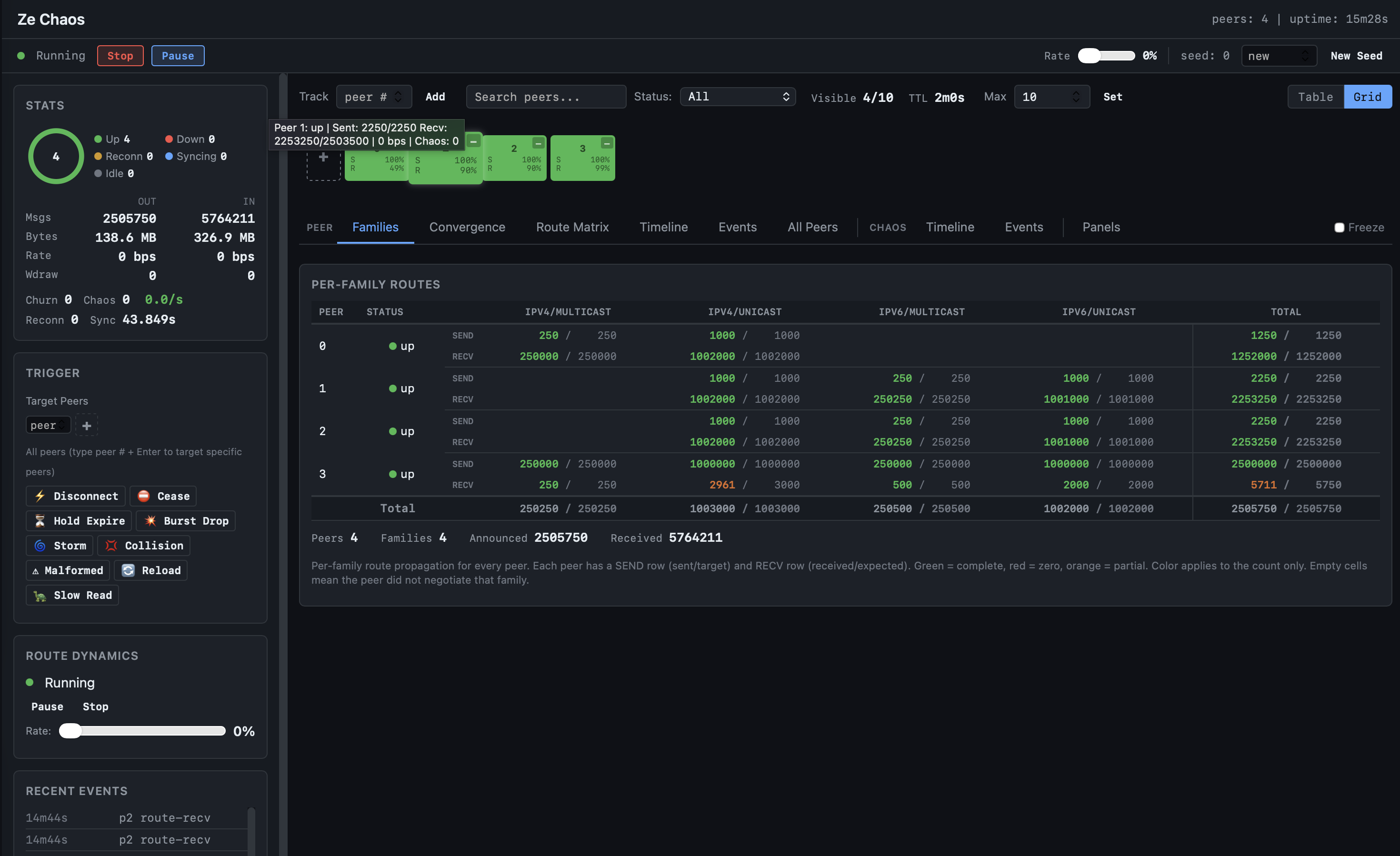Generate a New Seed
1400x856 pixels.
pos(1356,56)
